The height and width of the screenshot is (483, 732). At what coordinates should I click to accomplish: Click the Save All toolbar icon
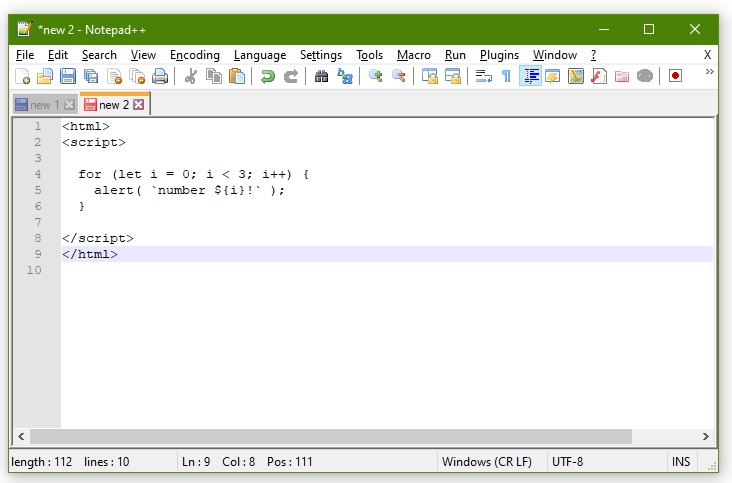(91, 76)
